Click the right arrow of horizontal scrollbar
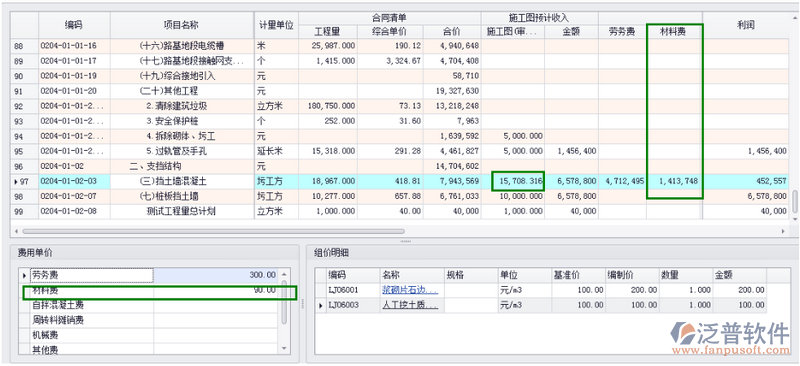The height and width of the screenshot is (366, 800). (783, 231)
